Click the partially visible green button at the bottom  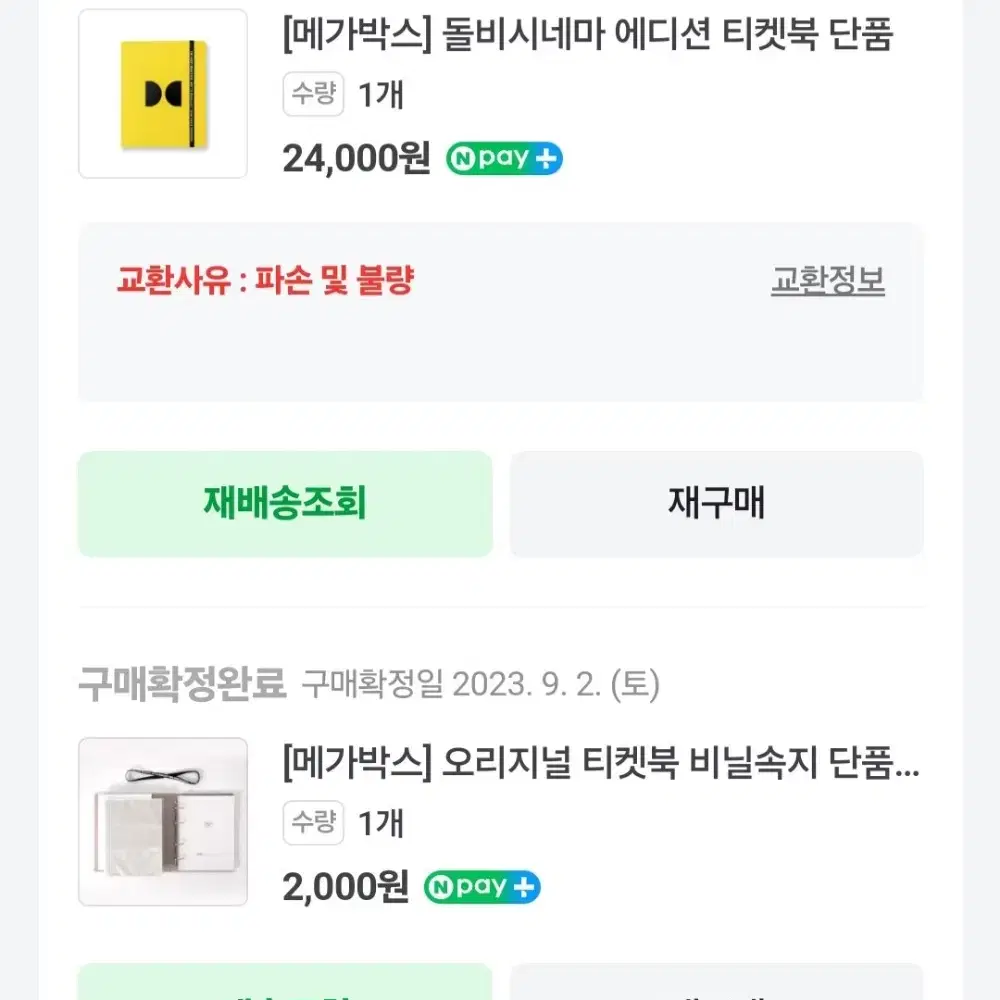pos(285,982)
